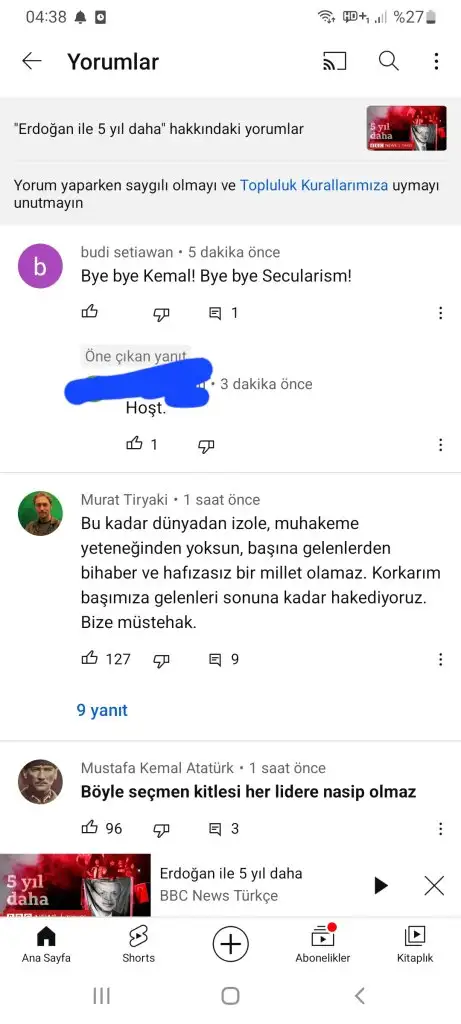Open options menu for Murat Tiryaki's comment
The image size is (461, 1024).
click(441, 659)
